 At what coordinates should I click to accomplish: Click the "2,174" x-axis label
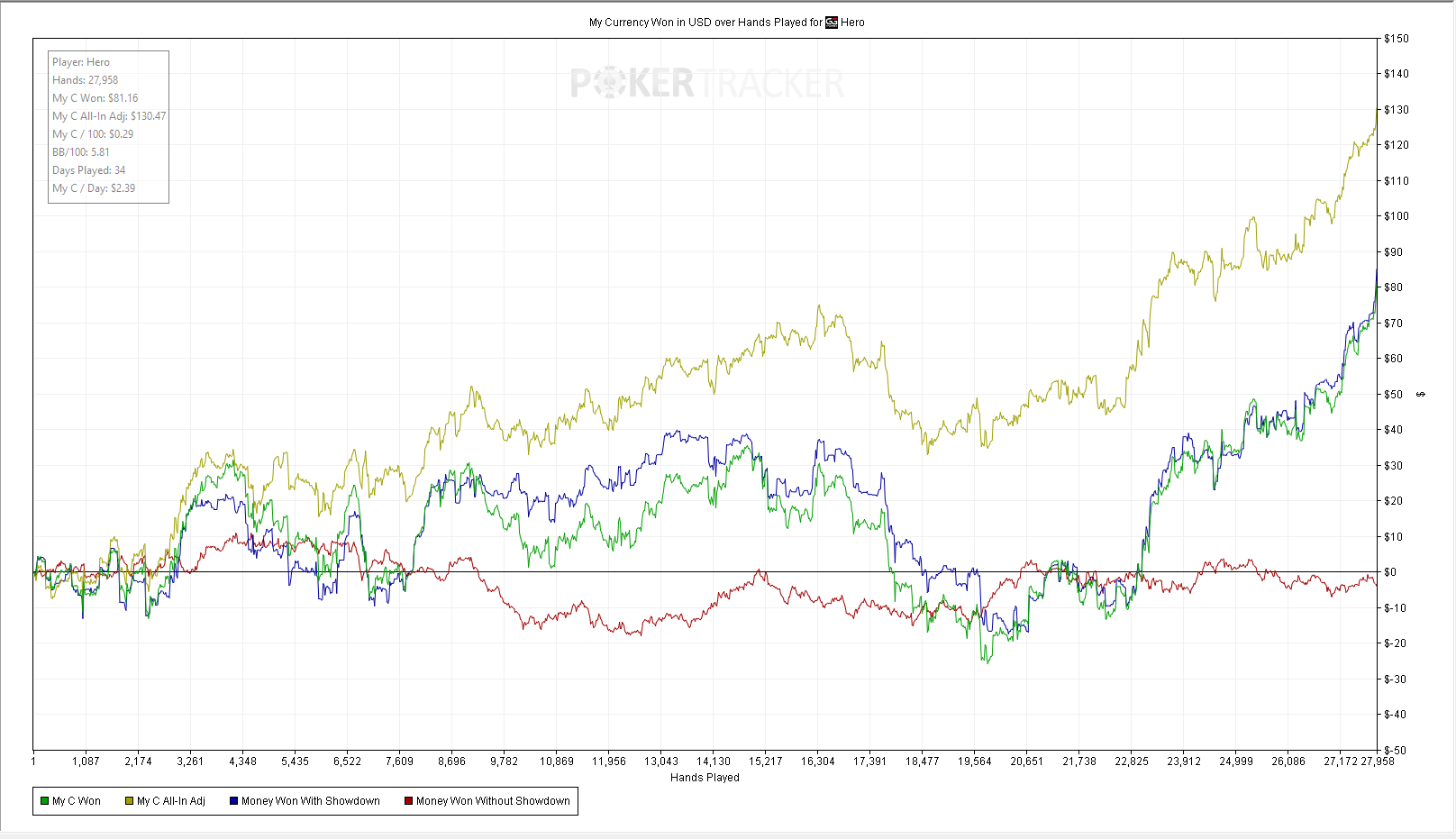[139, 761]
